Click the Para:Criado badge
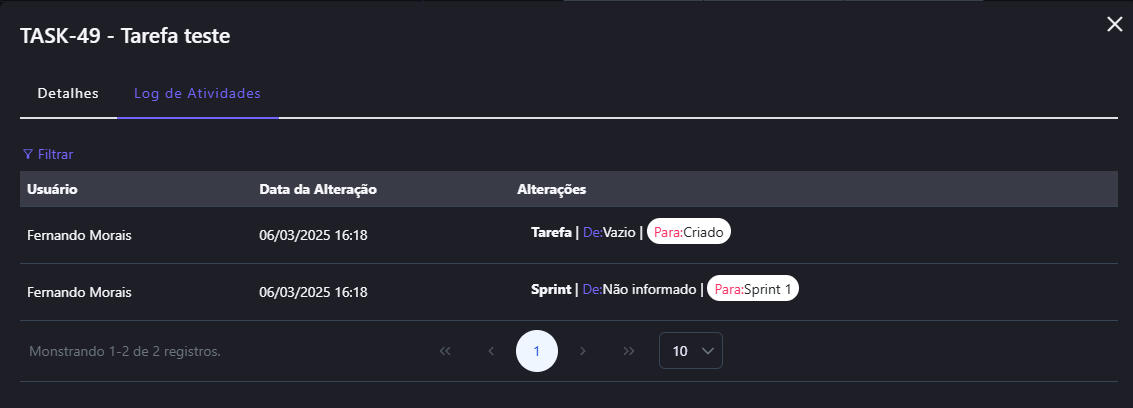Viewport: 1133px width, 408px height. pyautogui.click(x=689, y=232)
